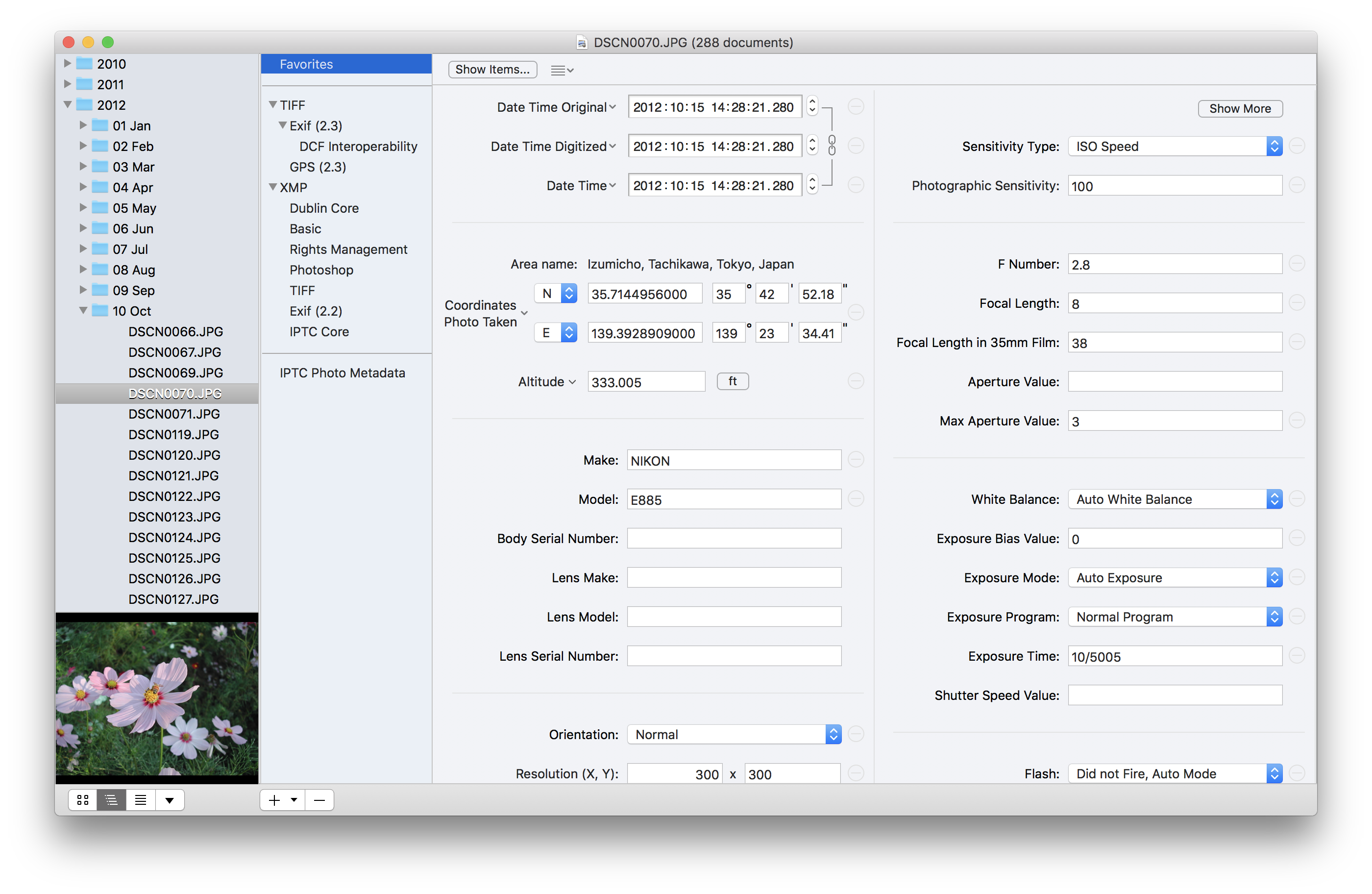Toggle altitude unit ft button
1372x894 pixels.
click(x=732, y=381)
